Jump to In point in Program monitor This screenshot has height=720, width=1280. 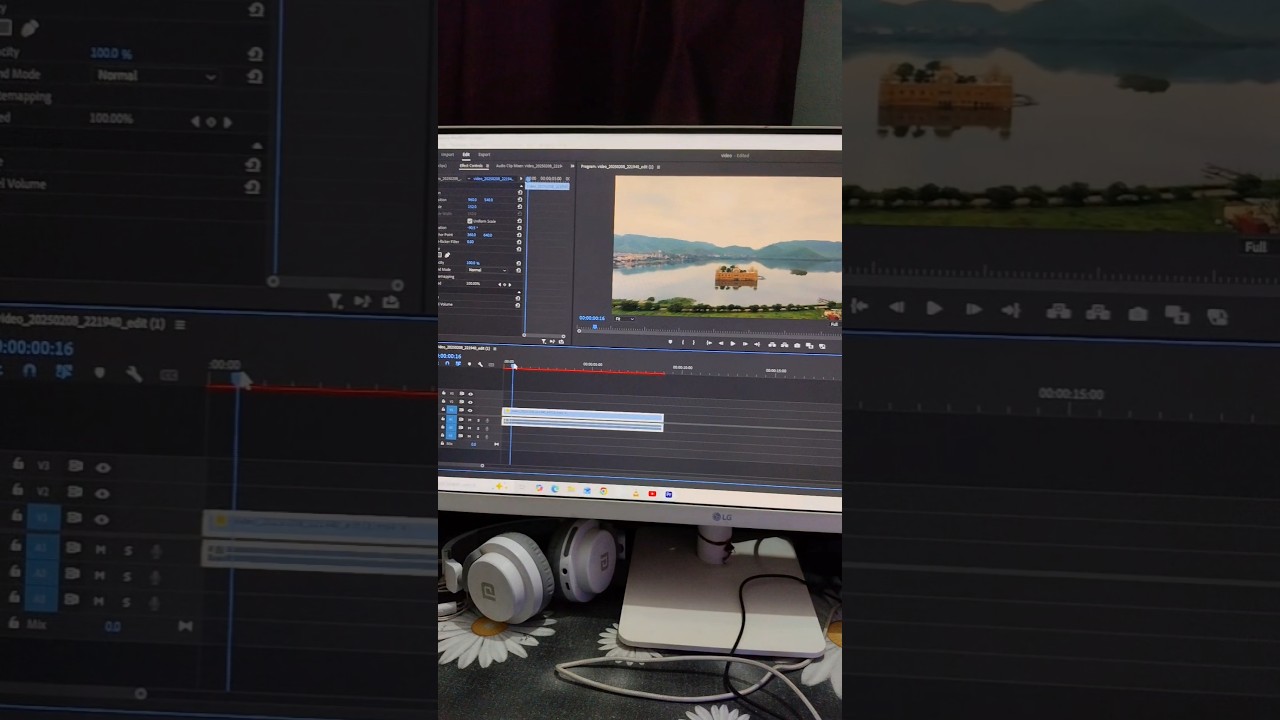(x=709, y=343)
